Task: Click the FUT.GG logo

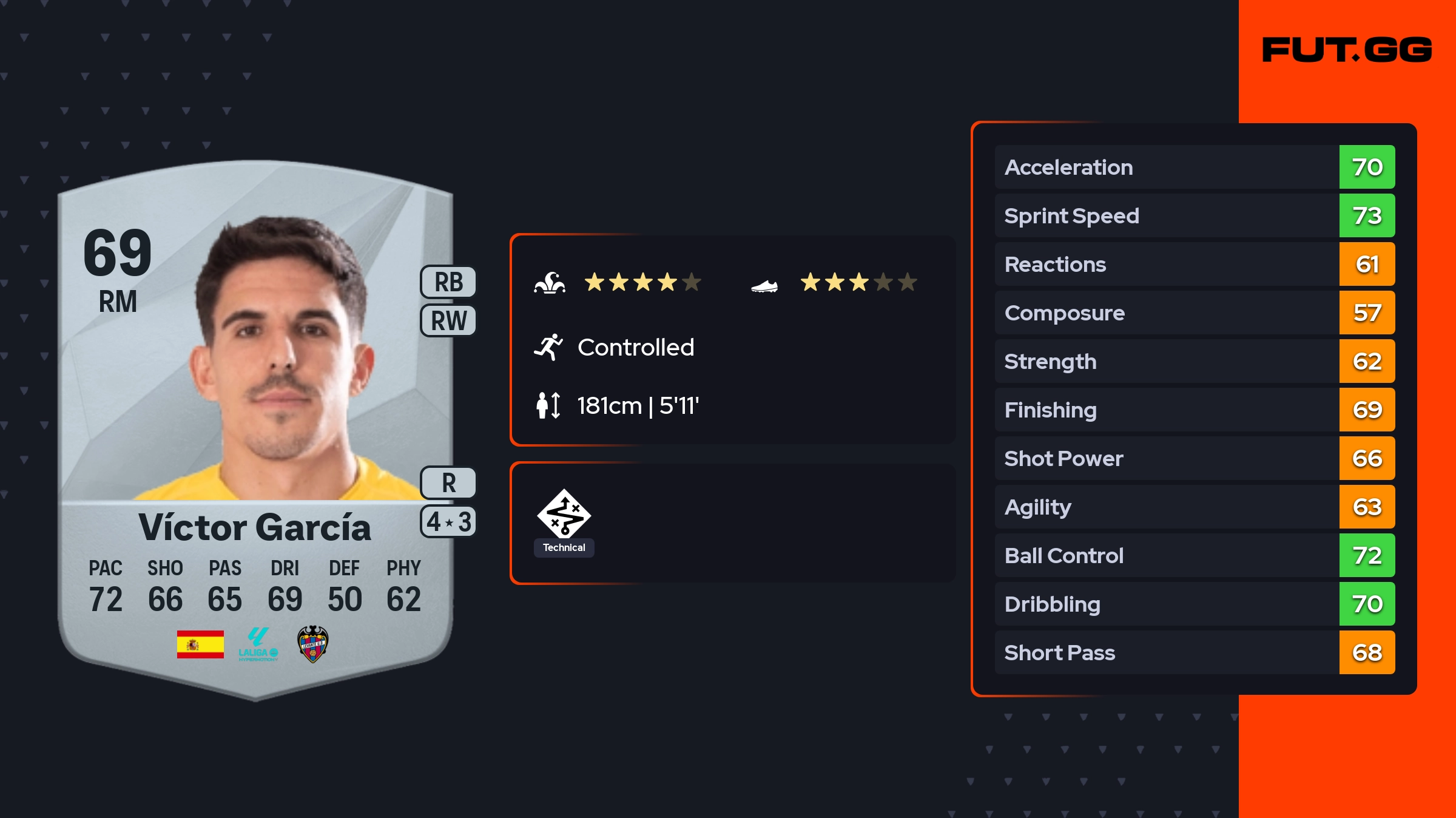Action: (x=1347, y=50)
